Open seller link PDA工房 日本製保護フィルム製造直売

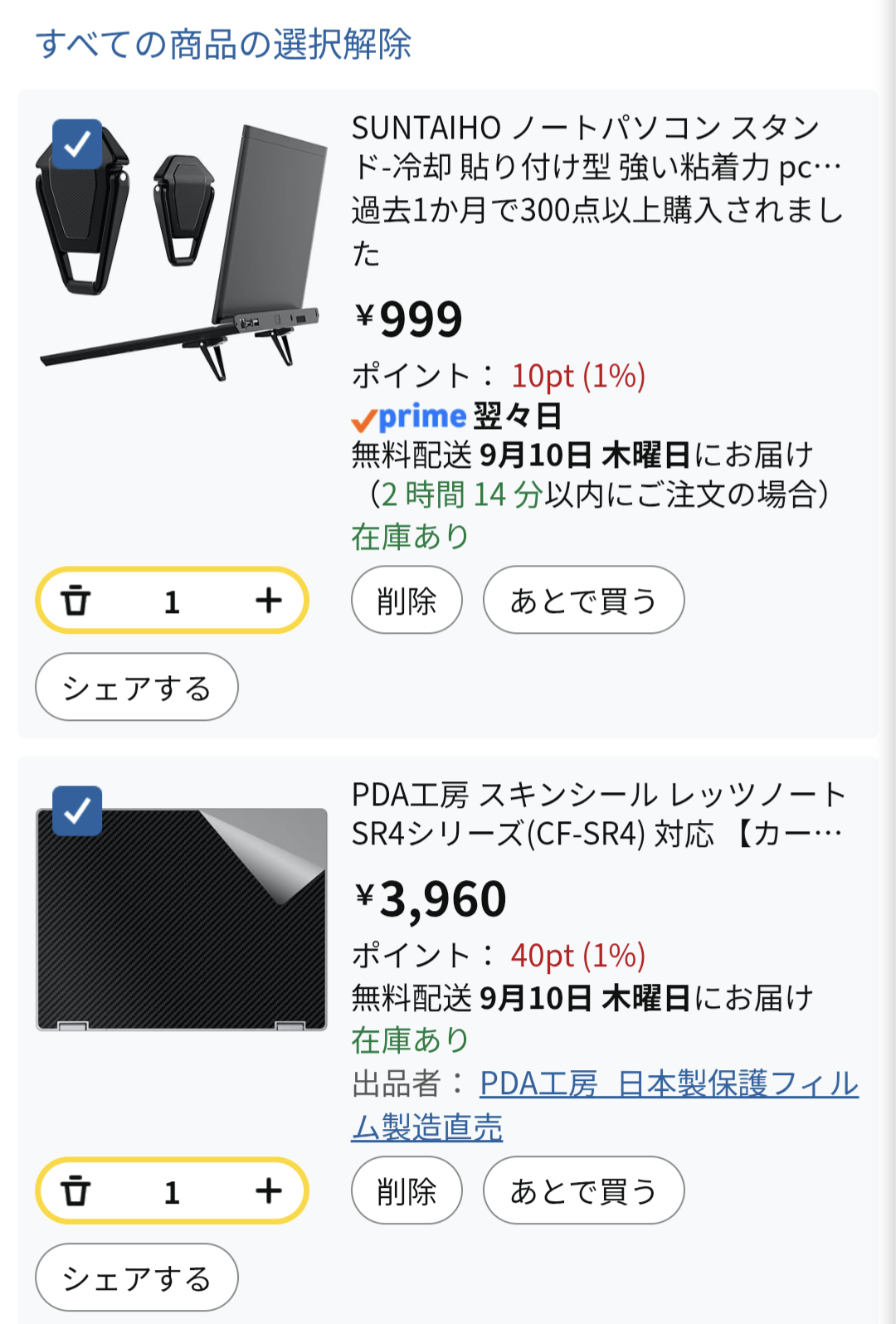point(605,1106)
